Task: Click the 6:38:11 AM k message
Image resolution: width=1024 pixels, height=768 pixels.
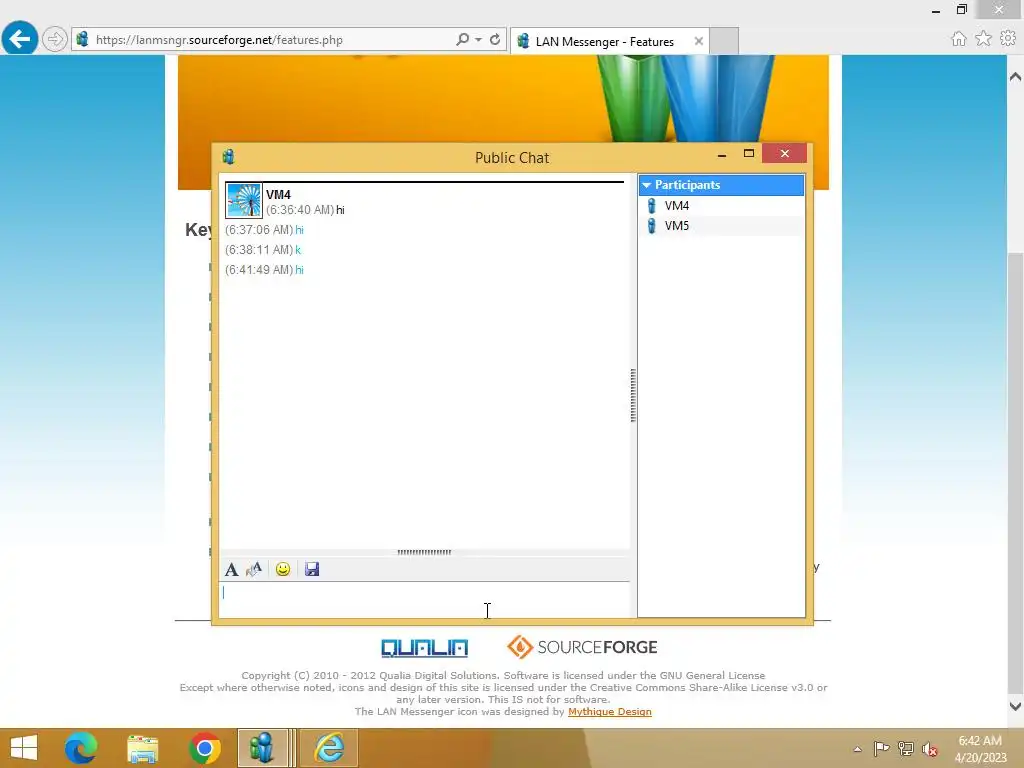Action: (263, 250)
